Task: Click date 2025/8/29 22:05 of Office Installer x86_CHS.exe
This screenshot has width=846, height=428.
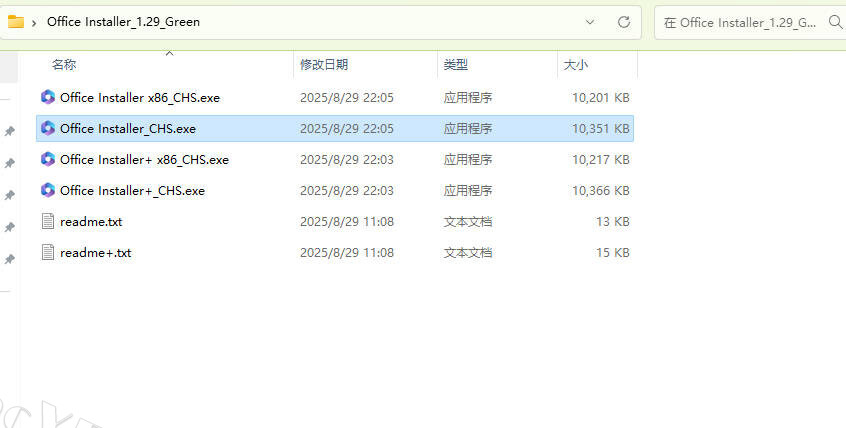Action: click(x=347, y=98)
